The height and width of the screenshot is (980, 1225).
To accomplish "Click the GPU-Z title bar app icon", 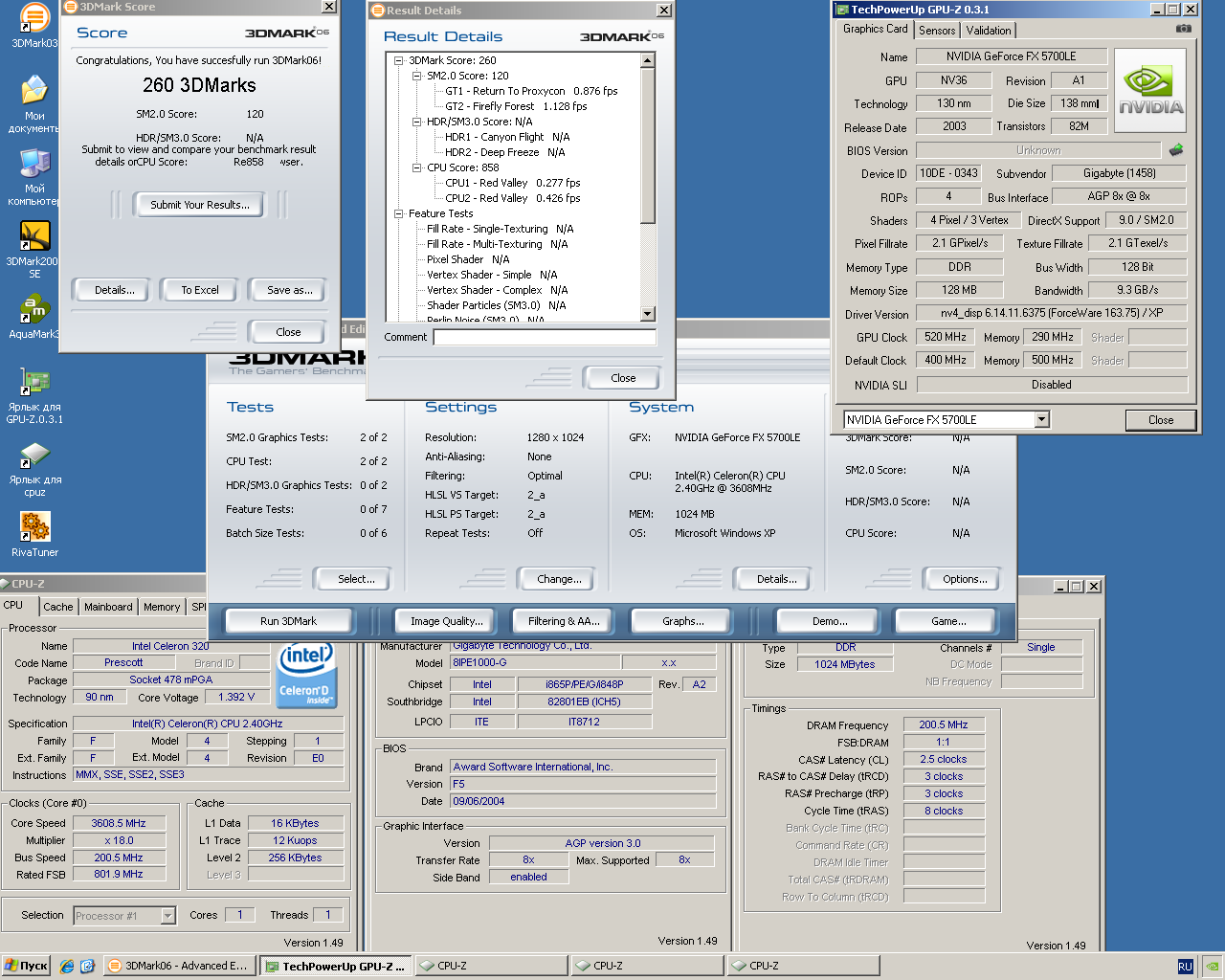I will point(842,10).
